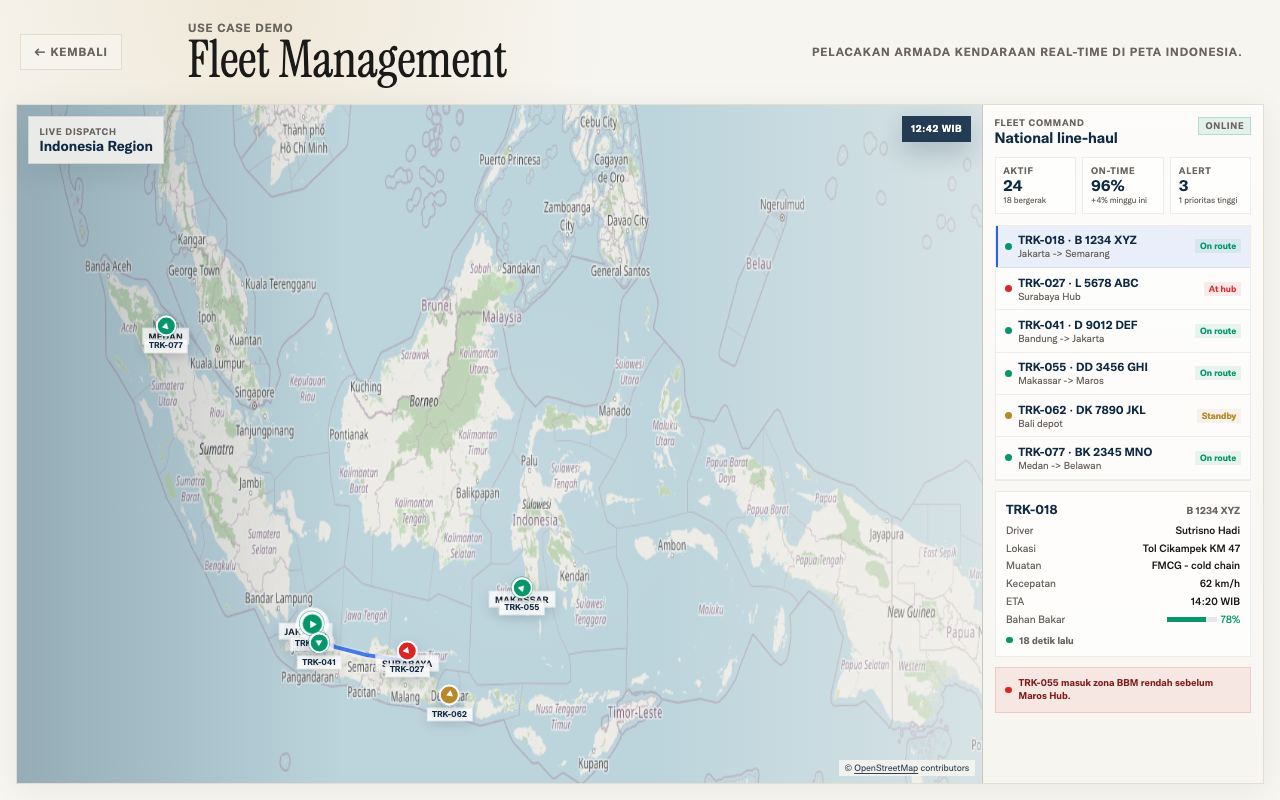1280x800 pixels.
Task: Click the Standby status tag
Action: pos(1219,416)
